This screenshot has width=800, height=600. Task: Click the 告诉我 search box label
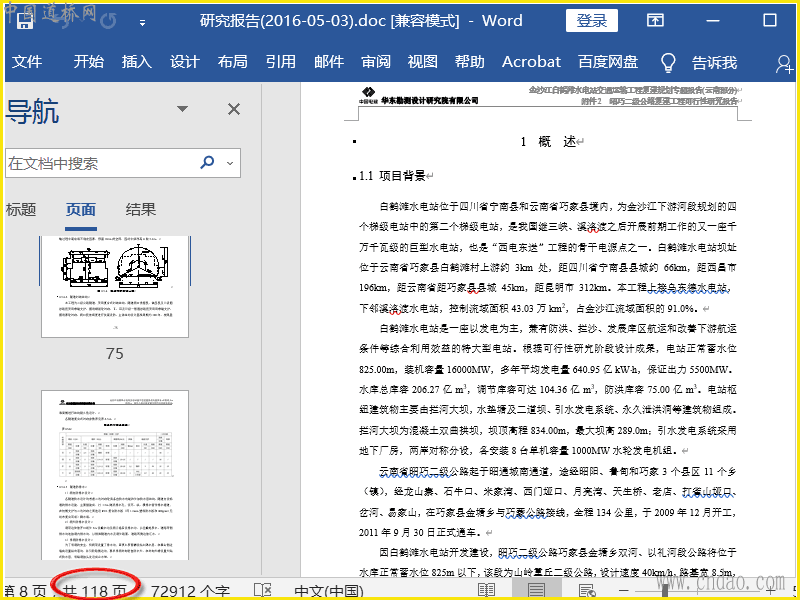[x=714, y=62]
